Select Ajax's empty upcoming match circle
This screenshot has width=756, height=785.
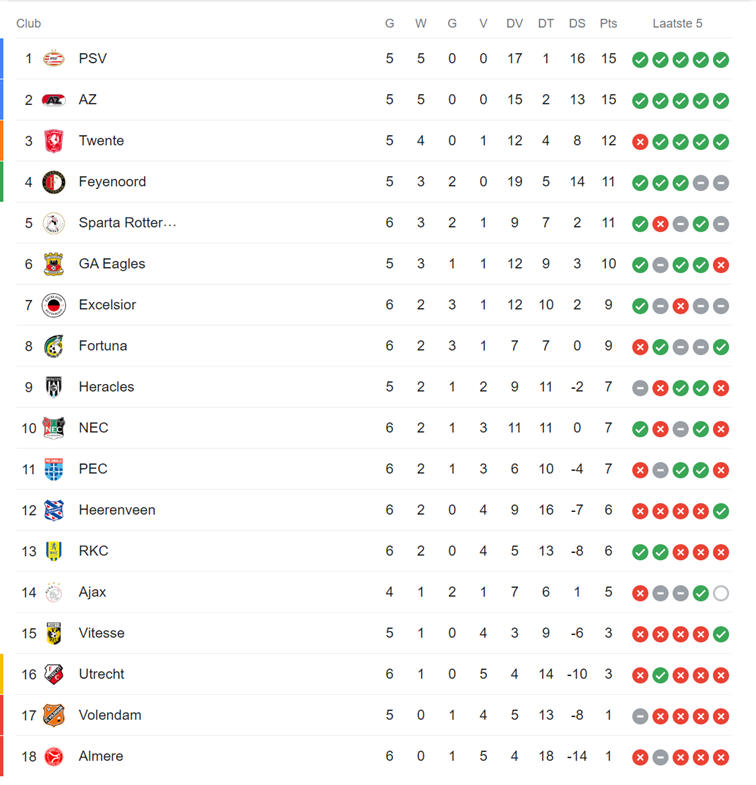click(720, 593)
